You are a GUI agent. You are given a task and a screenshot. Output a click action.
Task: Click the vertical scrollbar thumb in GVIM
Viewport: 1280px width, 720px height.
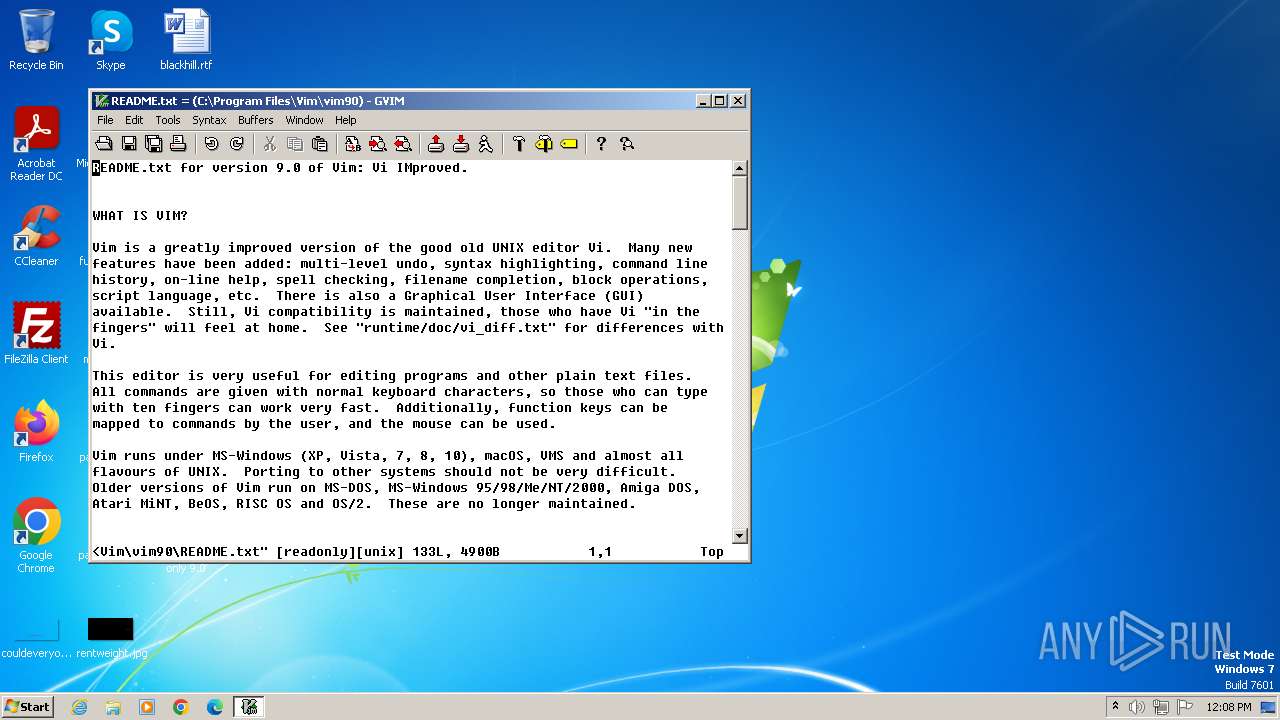click(740, 203)
